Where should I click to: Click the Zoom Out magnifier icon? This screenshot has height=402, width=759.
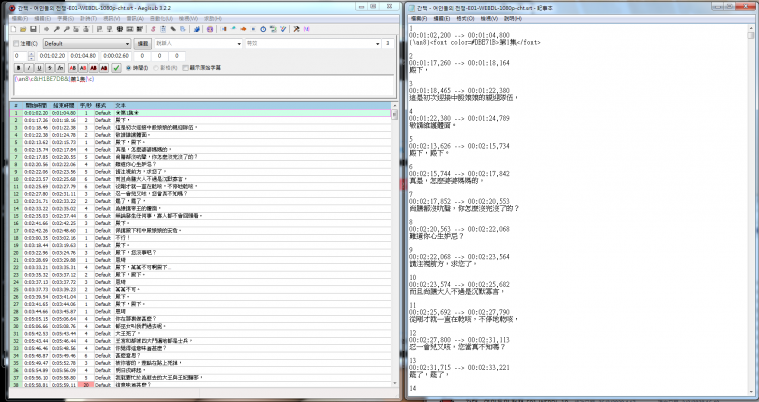pyautogui.click(x=66, y=29)
